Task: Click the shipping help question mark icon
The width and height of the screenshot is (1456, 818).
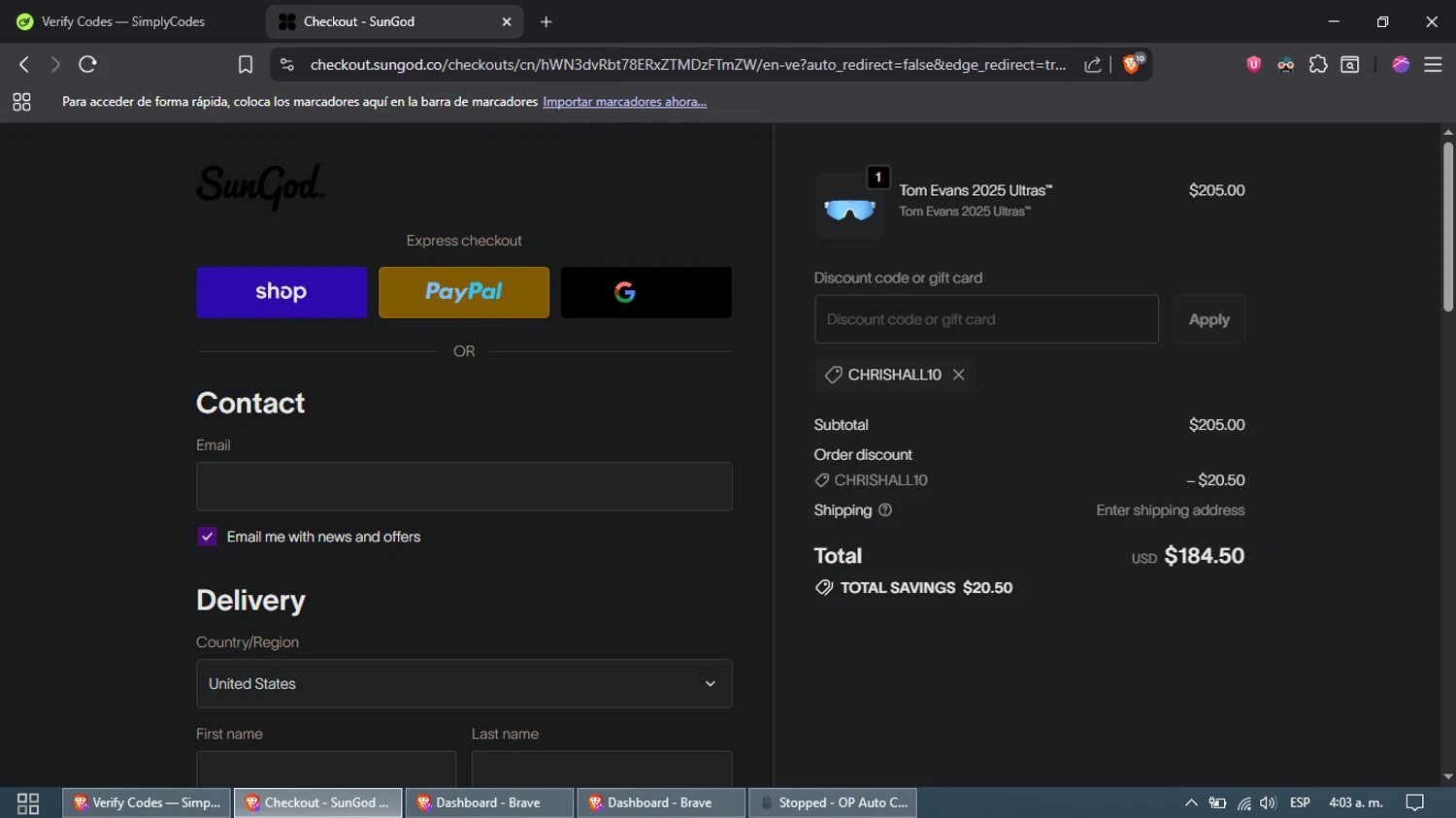Action: [885, 510]
